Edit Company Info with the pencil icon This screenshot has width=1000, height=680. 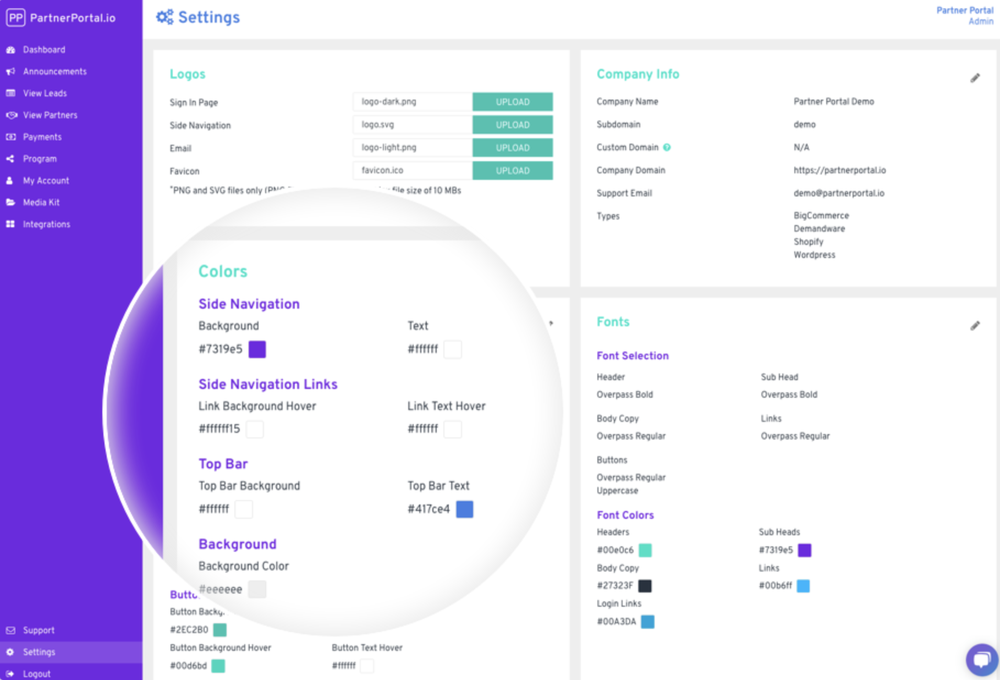[975, 77]
